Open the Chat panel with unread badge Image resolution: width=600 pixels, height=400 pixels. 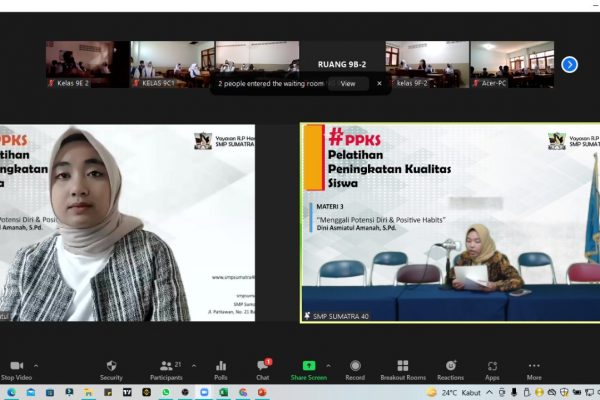click(x=263, y=370)
